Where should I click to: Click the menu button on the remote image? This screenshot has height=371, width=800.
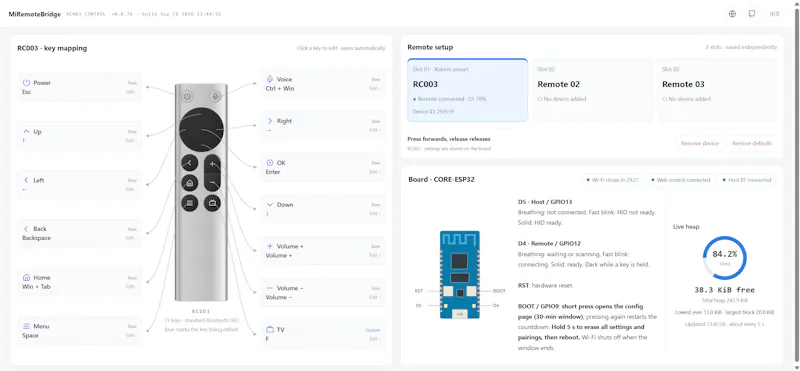click(189, 203)
